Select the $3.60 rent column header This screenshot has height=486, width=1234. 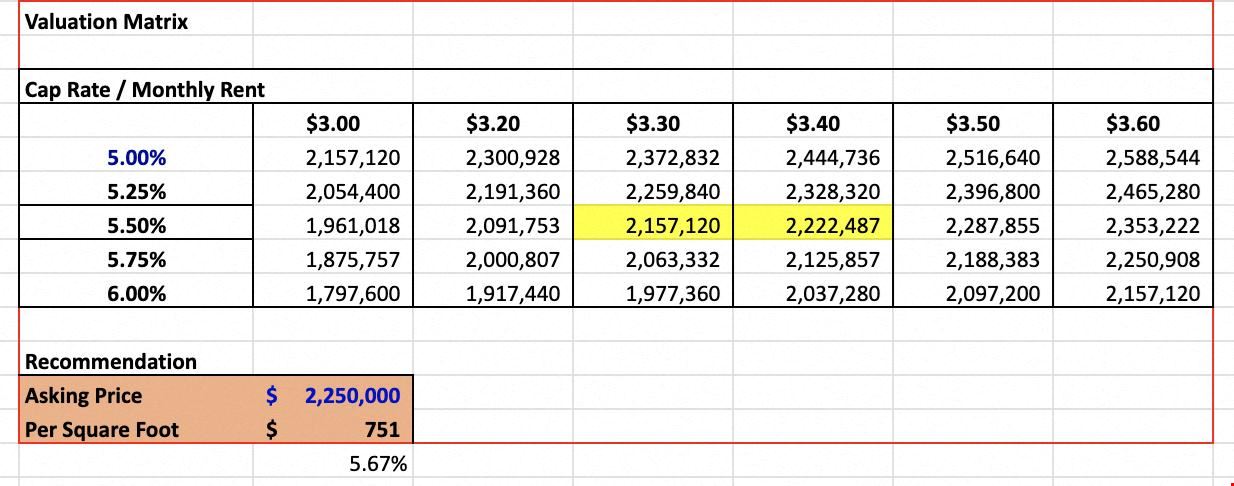tap(1133, 124)
